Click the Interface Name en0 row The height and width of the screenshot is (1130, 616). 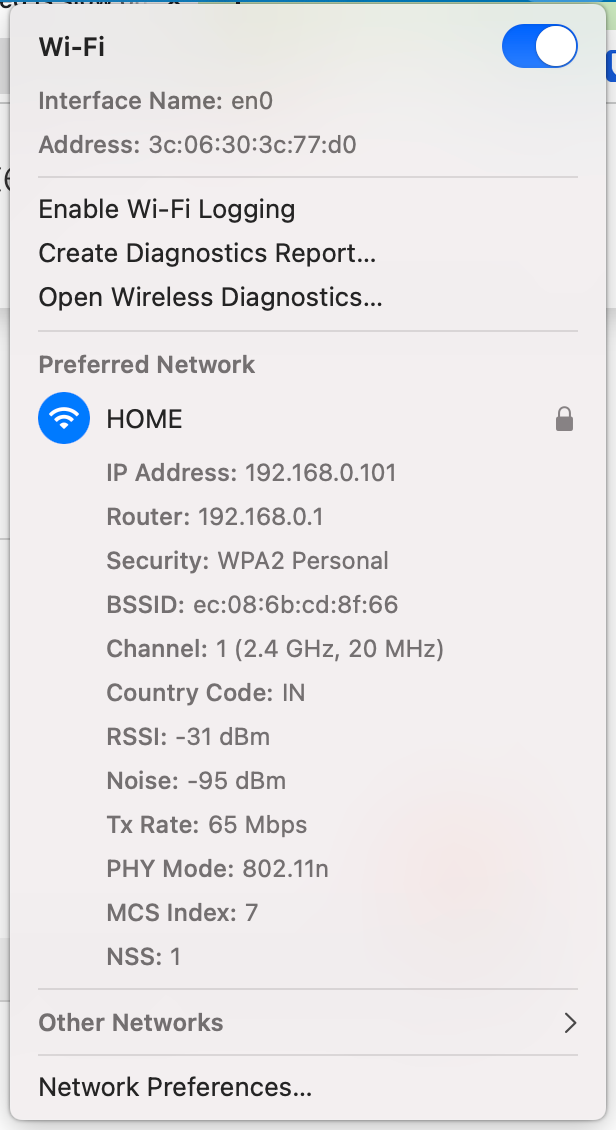point(156,101)
